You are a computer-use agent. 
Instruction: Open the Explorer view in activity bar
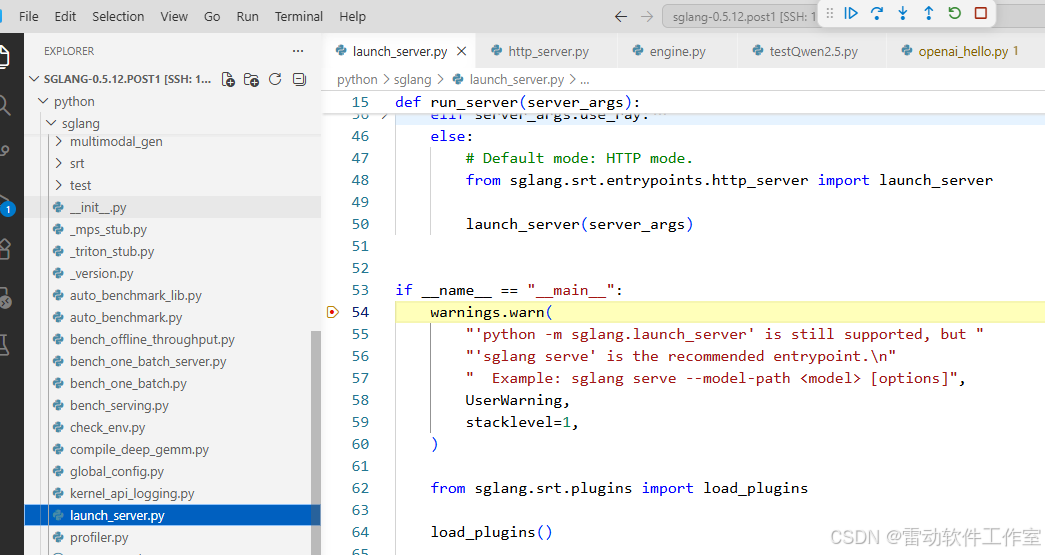point(3,57)
